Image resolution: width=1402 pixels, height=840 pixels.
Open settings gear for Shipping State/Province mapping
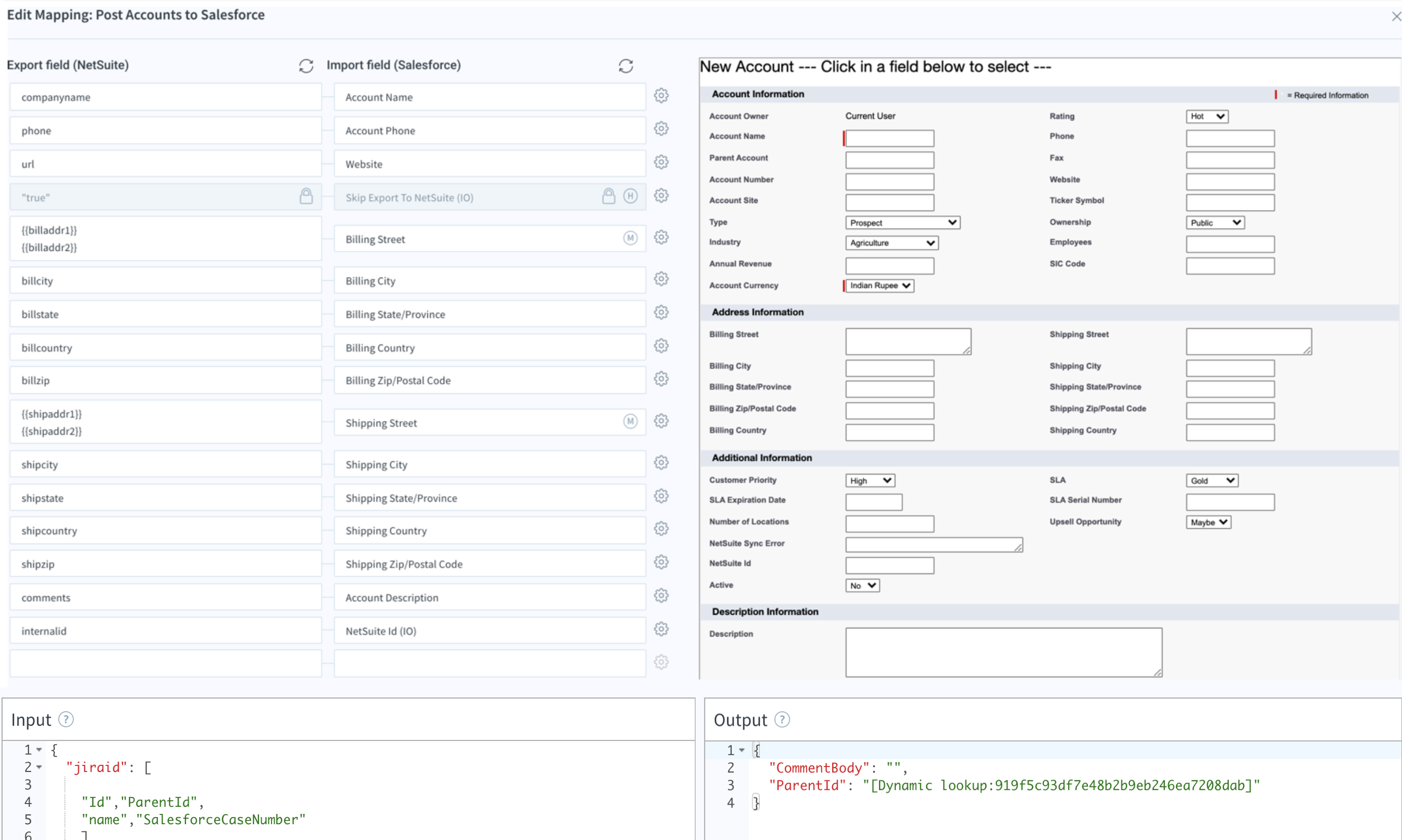click(x=661, y=496)
